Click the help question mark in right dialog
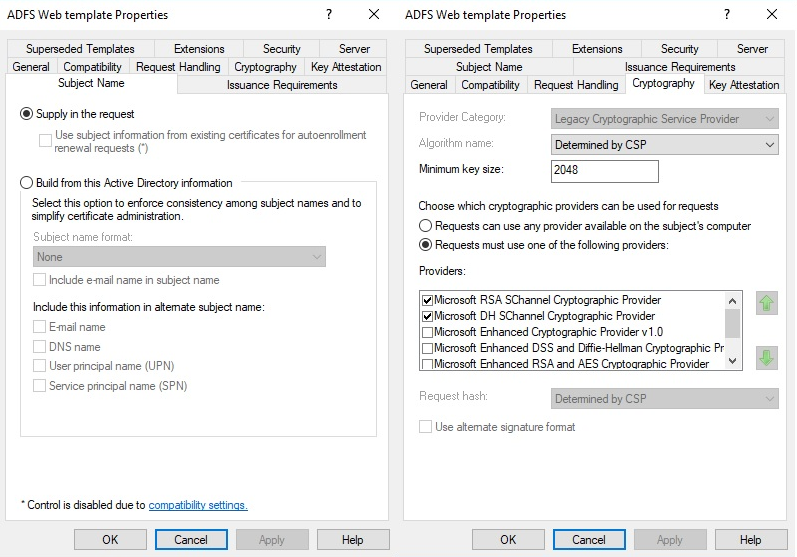 click(x=727, y=14)
